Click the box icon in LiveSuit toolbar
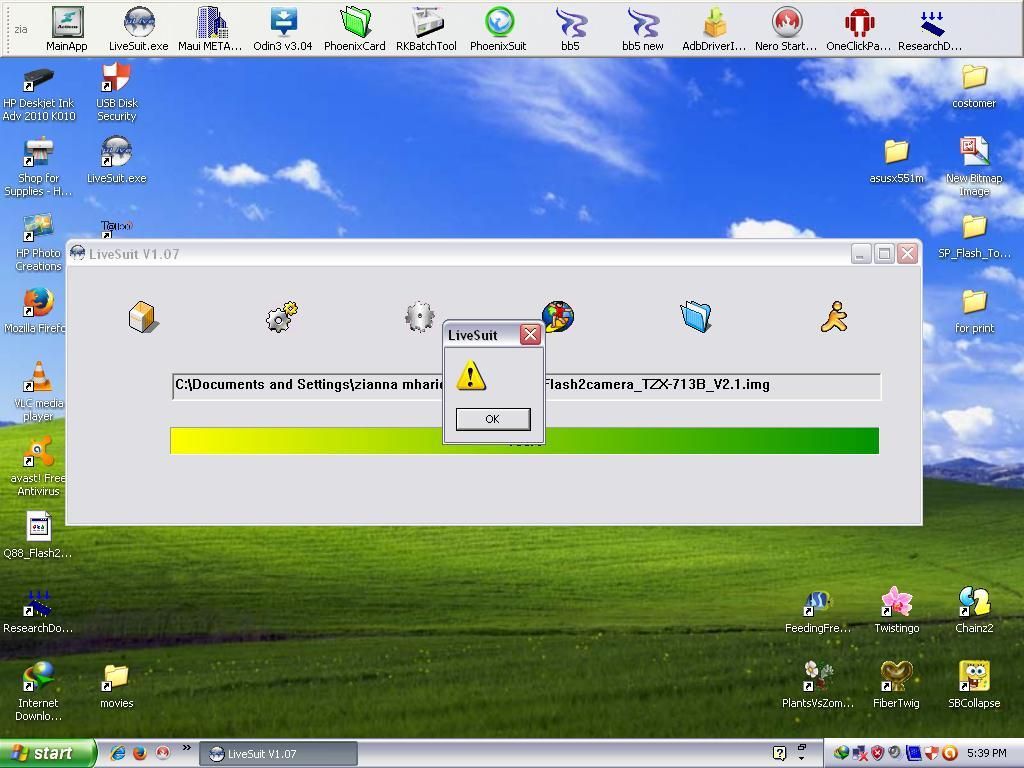The image size is (1024, 768). point(143,317)
